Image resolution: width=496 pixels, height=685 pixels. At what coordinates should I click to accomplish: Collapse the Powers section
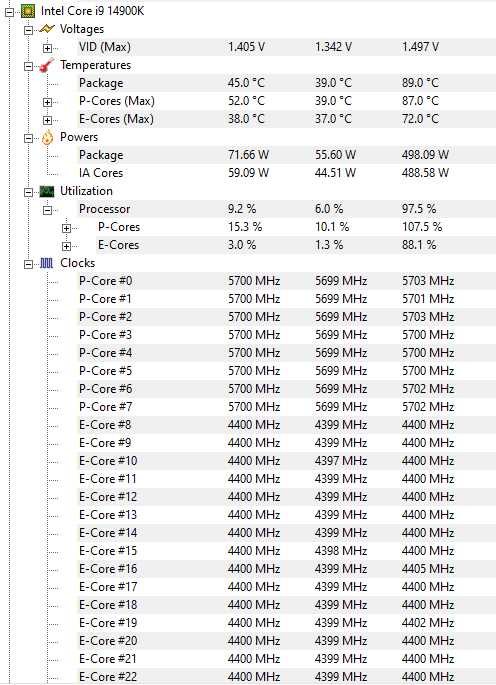coord(28,138)
